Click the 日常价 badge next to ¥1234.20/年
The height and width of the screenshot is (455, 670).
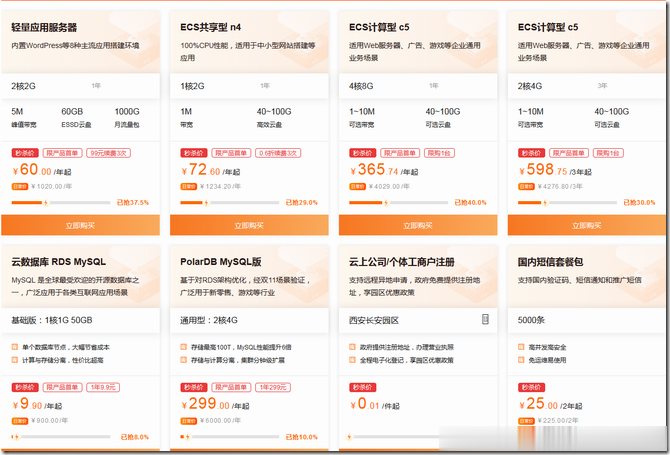tap(188, 186)
